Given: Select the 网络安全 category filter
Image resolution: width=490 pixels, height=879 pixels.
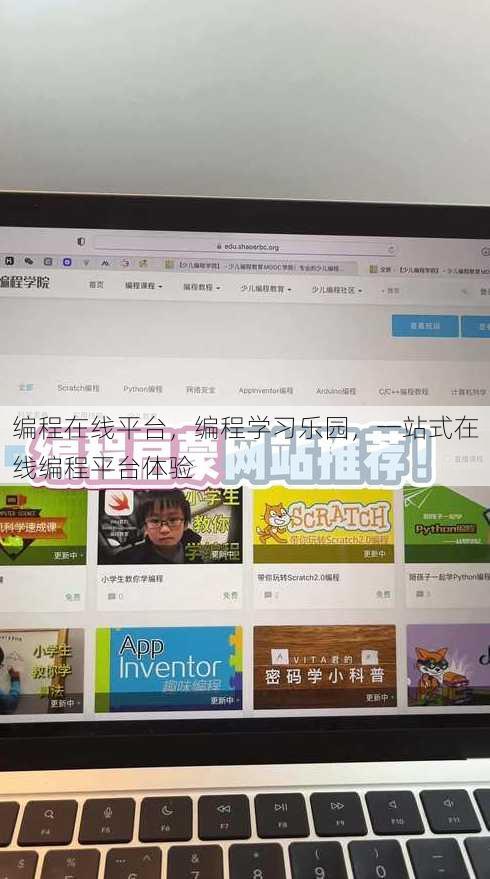Looking at the screenshot, I should pyautogui.click(x=201, y=390).
